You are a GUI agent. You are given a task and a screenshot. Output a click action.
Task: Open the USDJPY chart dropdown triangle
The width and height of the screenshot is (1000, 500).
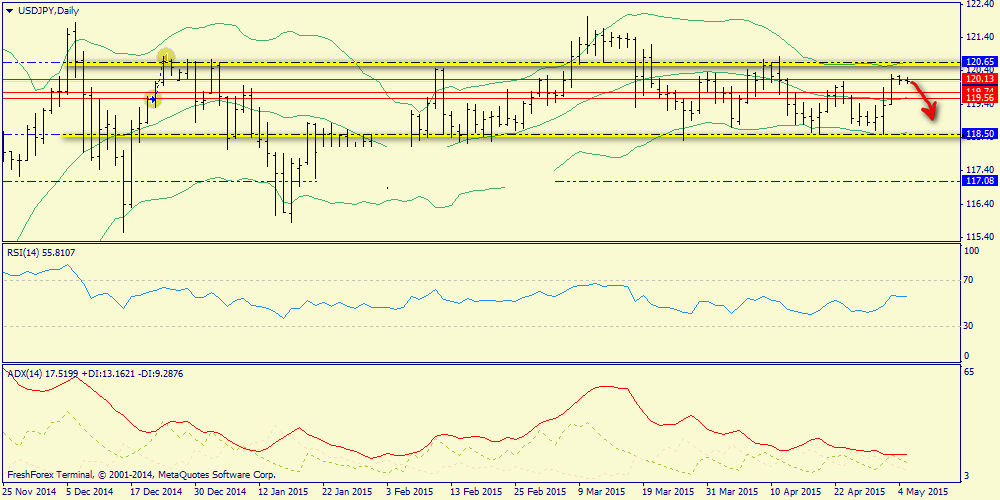[x=8, y=10]
